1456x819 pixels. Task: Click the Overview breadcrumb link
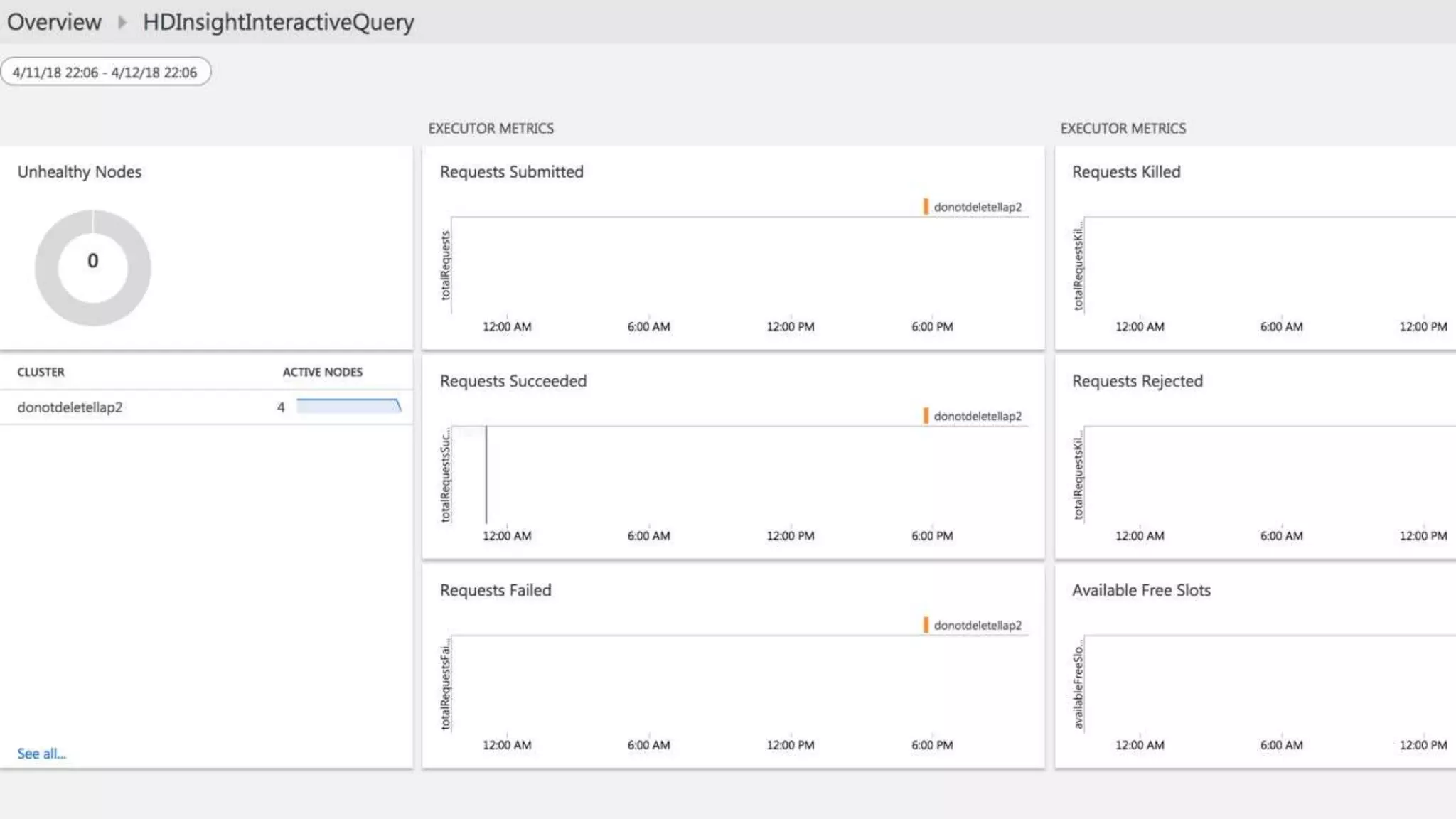tap(54, 22)
